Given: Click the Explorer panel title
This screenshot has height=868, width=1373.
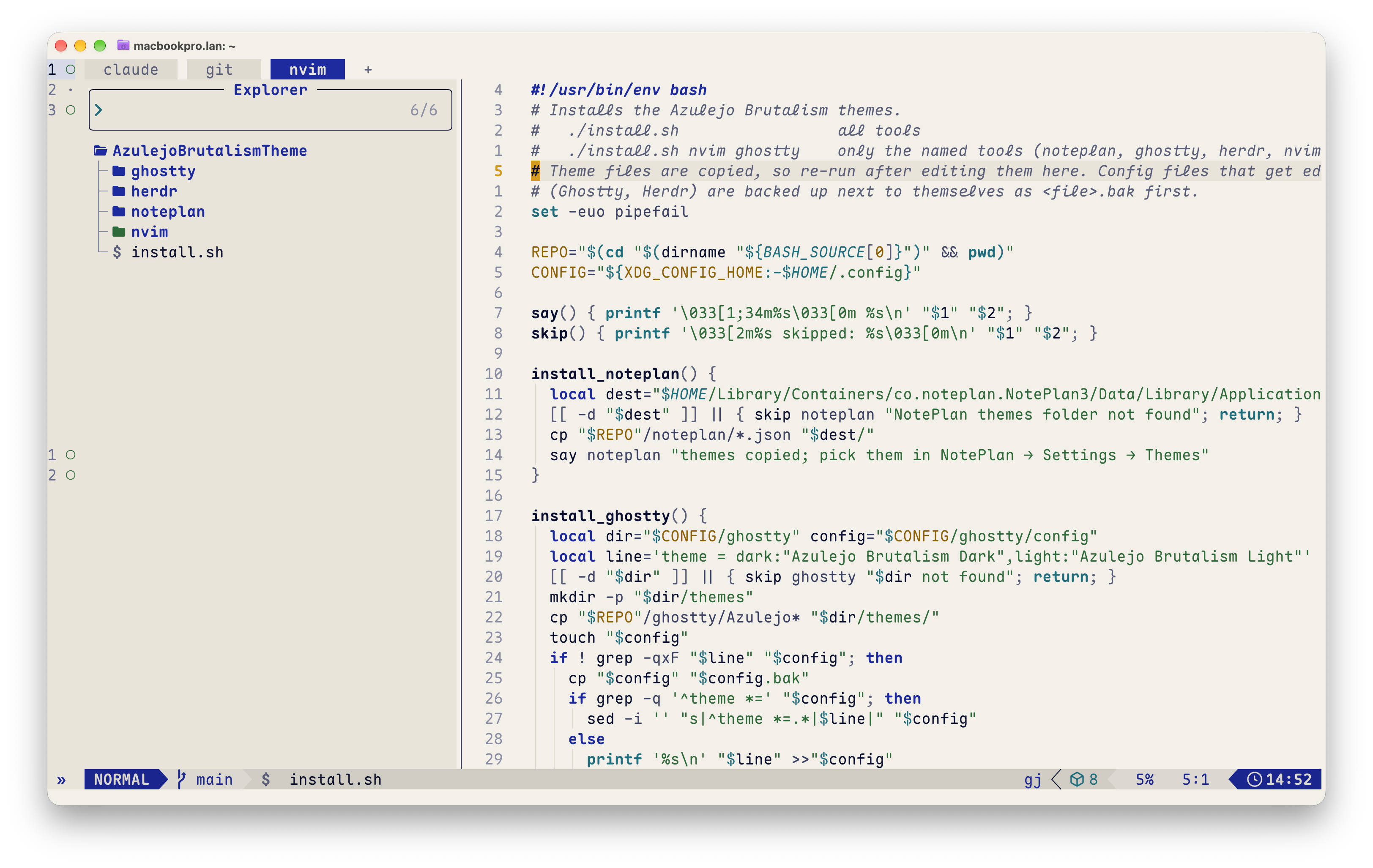Looking at the screenshot, I should 270,90.
